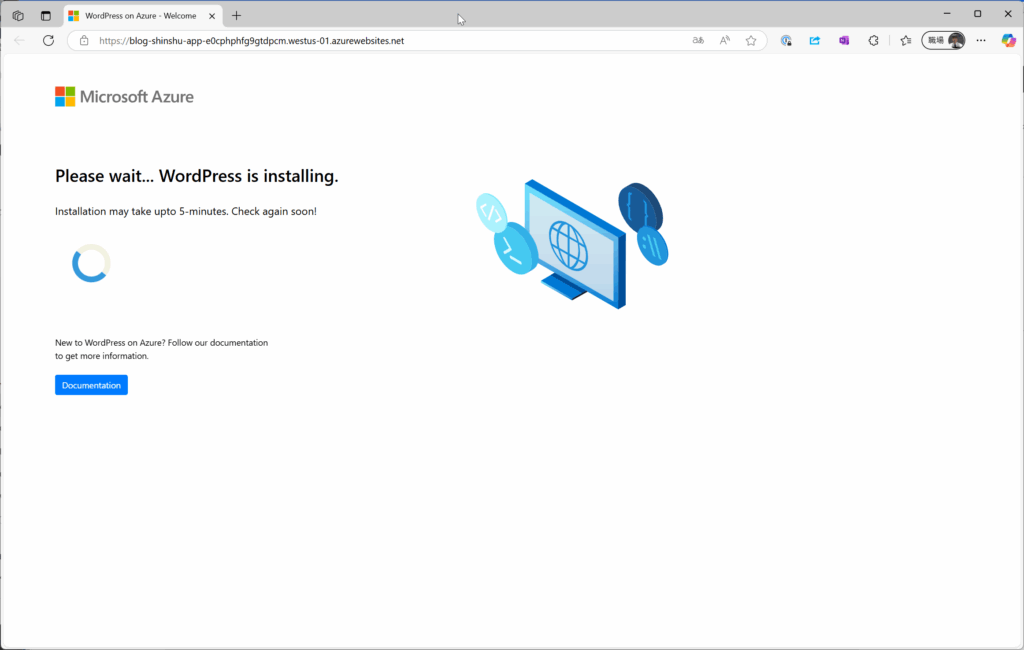Click 'Installation may take upto 5-minutes' text
The image size is (1024, 650).
pyautogui.click(x=185, y=212)
